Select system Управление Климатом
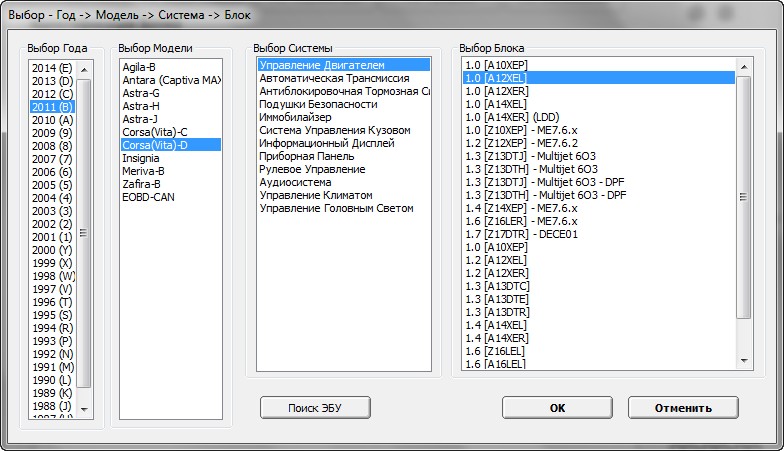This screenshot has height=451, width=784. 344,195
